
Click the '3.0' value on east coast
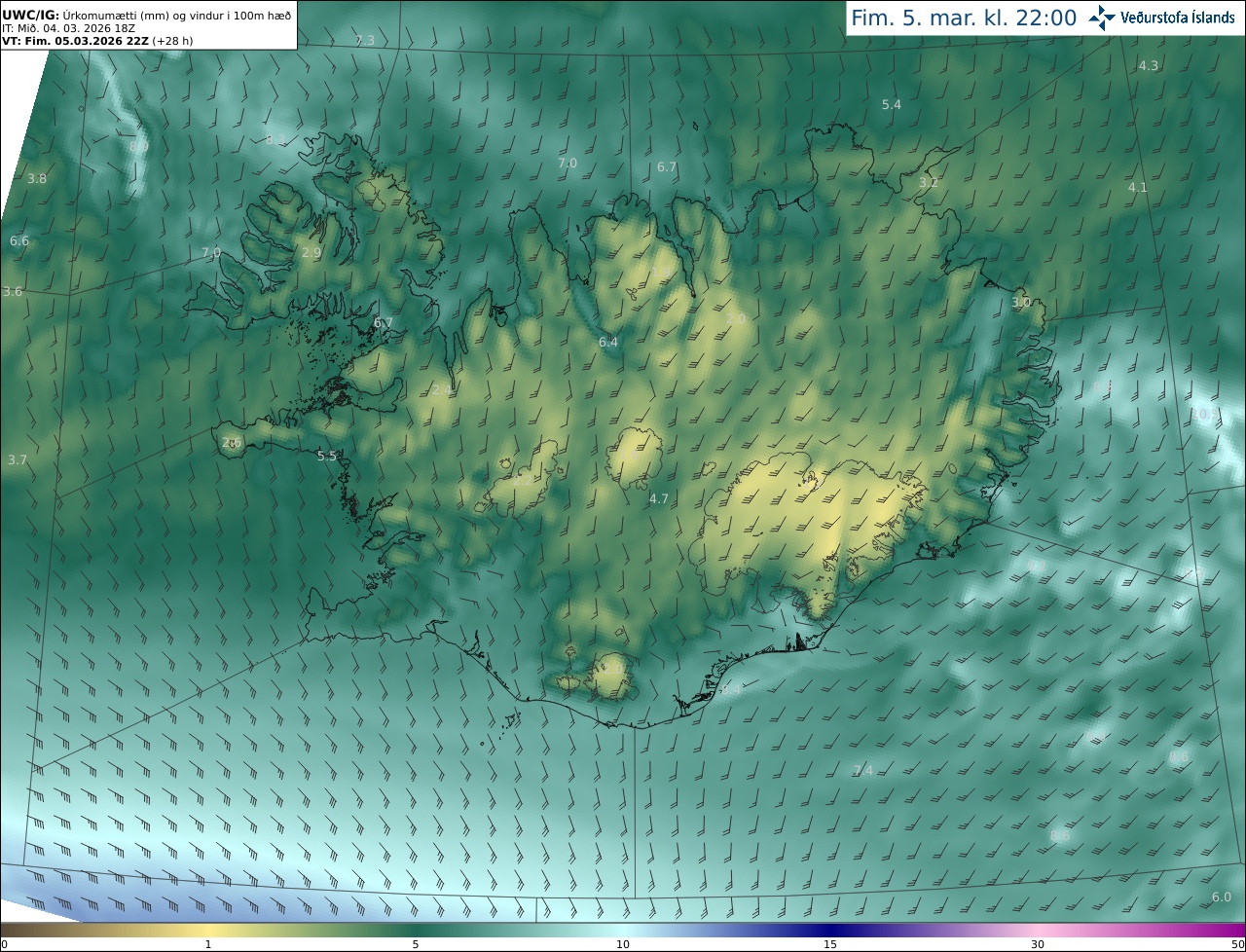coord(1021,302)
